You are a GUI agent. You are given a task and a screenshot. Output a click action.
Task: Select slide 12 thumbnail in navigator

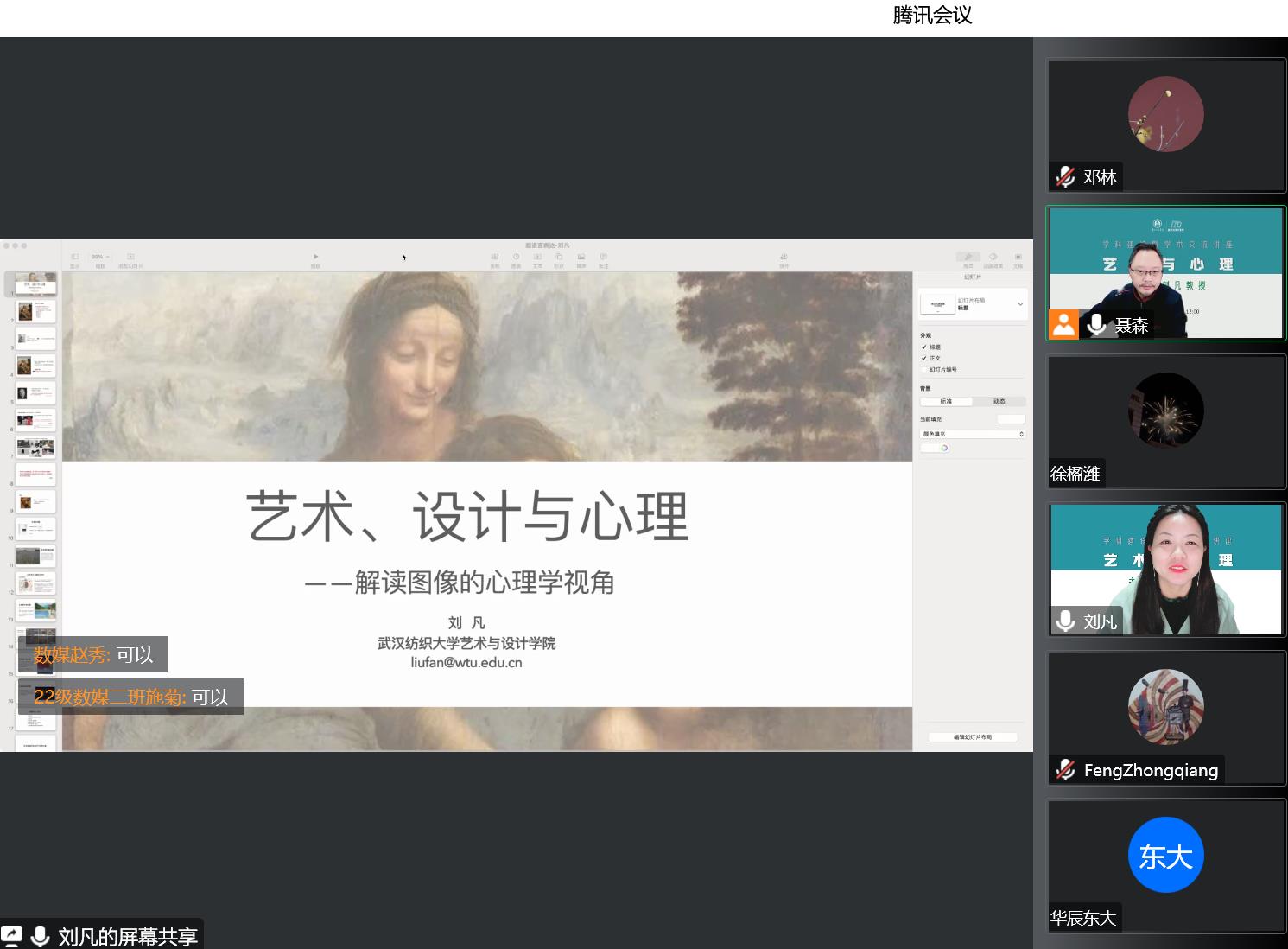coord(35,583)
